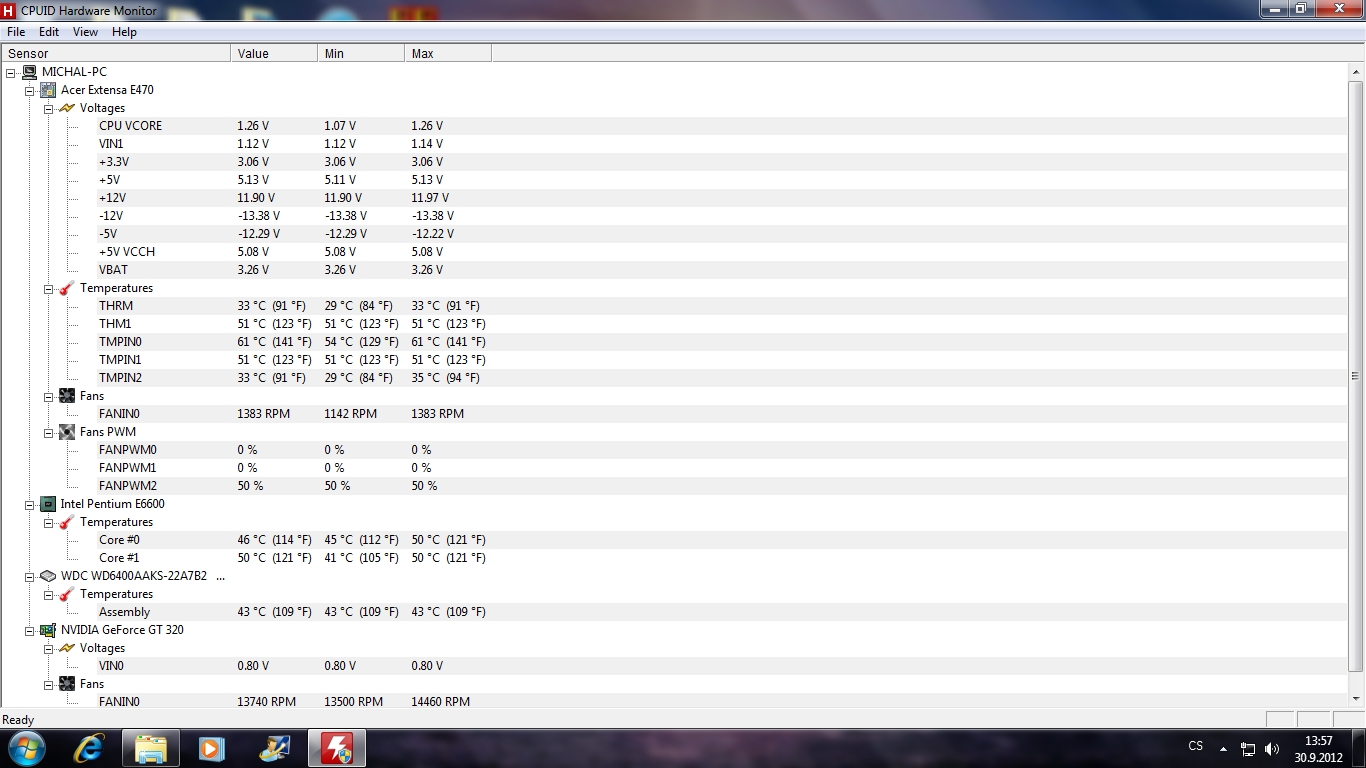
Task: Click the CS language indicator
Action: [x=1196, y=746]
